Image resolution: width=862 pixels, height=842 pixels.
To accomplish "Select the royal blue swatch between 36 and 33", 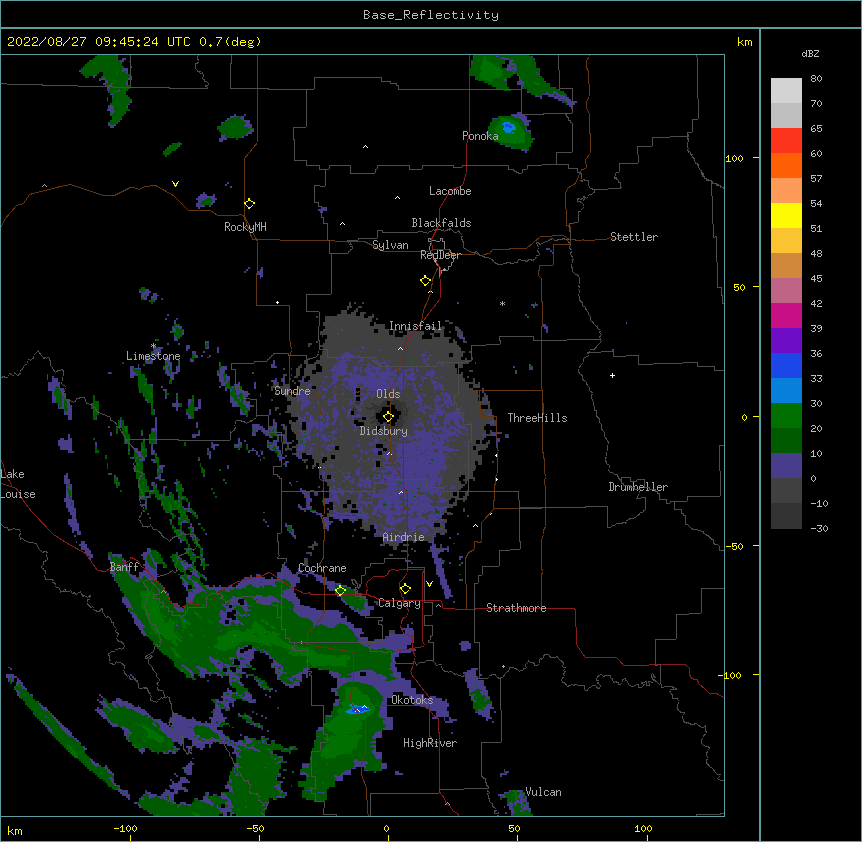I will (786, 365).
